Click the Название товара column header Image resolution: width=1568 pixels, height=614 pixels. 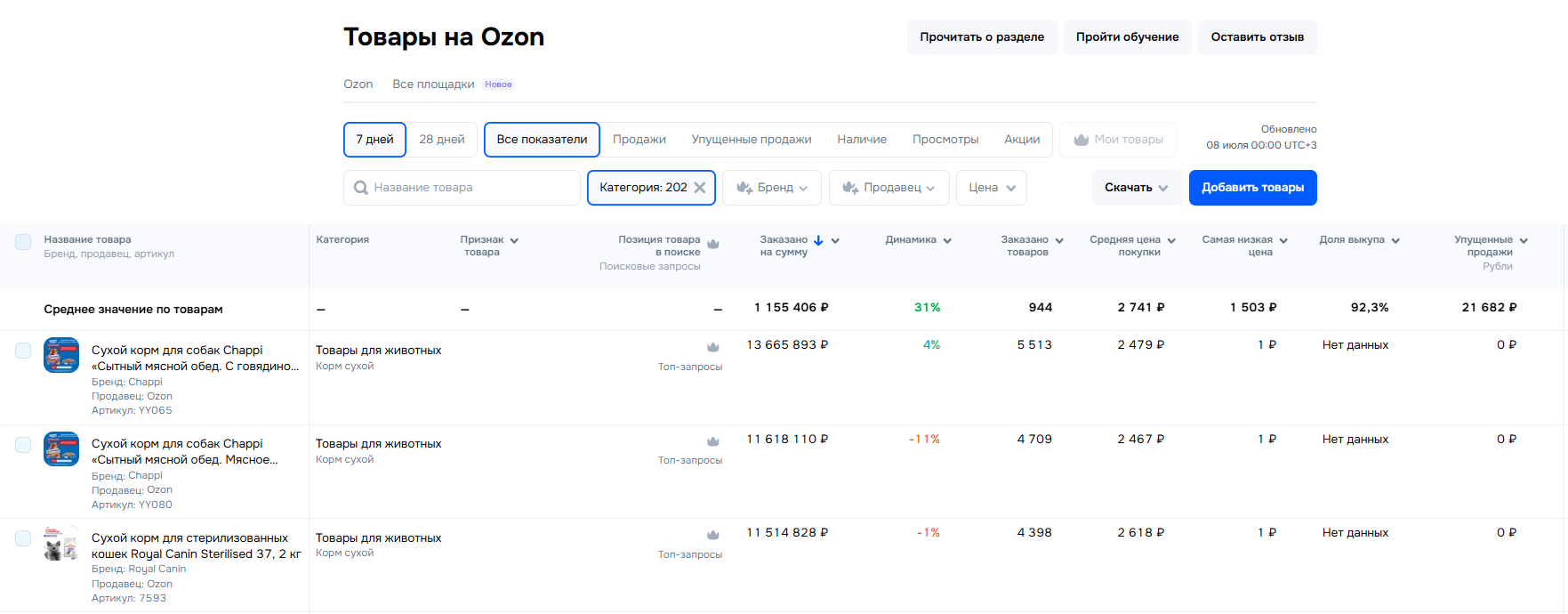(x=87, y=240)
